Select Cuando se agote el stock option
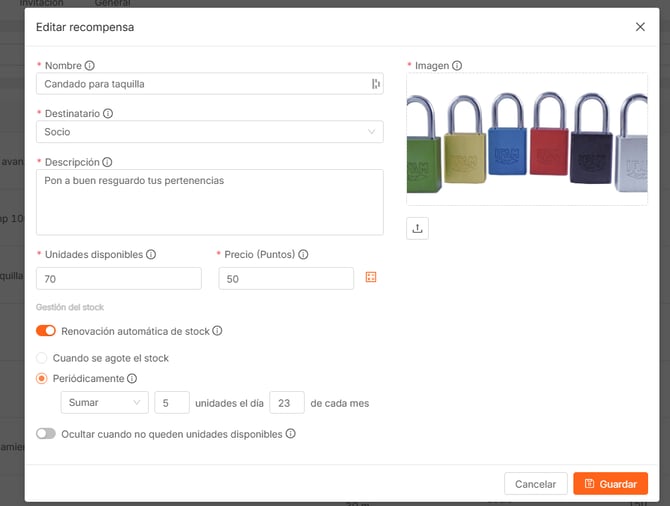This screenshot has width=670, height=506. (x=42, y=358)
